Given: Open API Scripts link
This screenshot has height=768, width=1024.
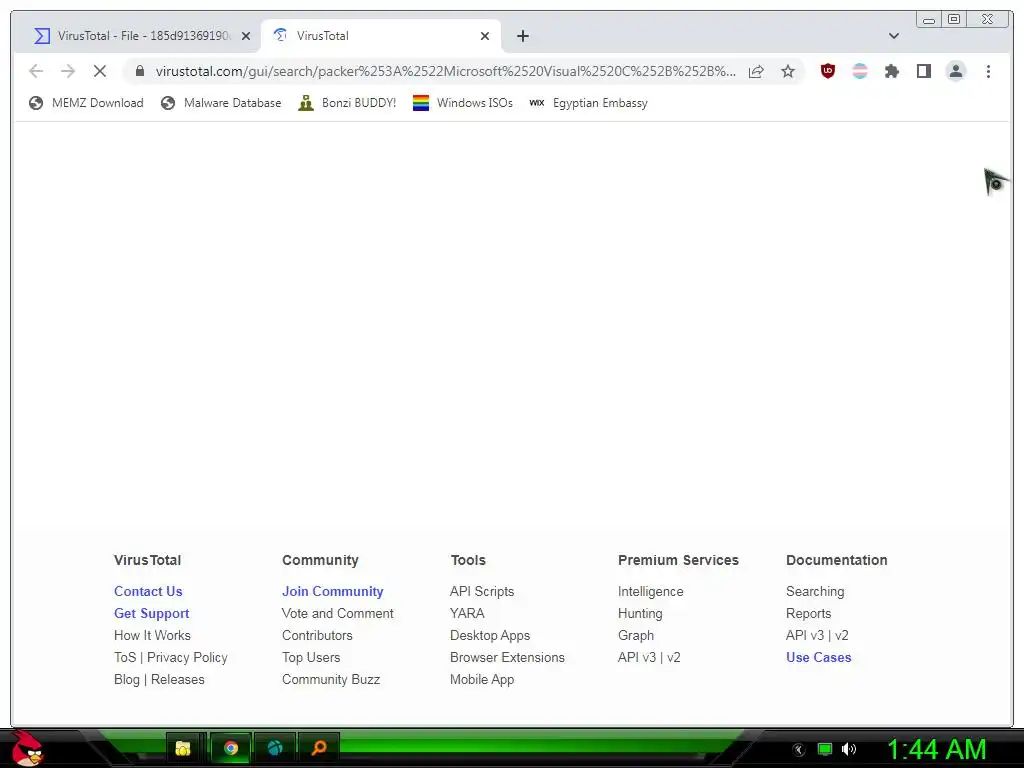Looking at the screenshot, I should point(482,591).
